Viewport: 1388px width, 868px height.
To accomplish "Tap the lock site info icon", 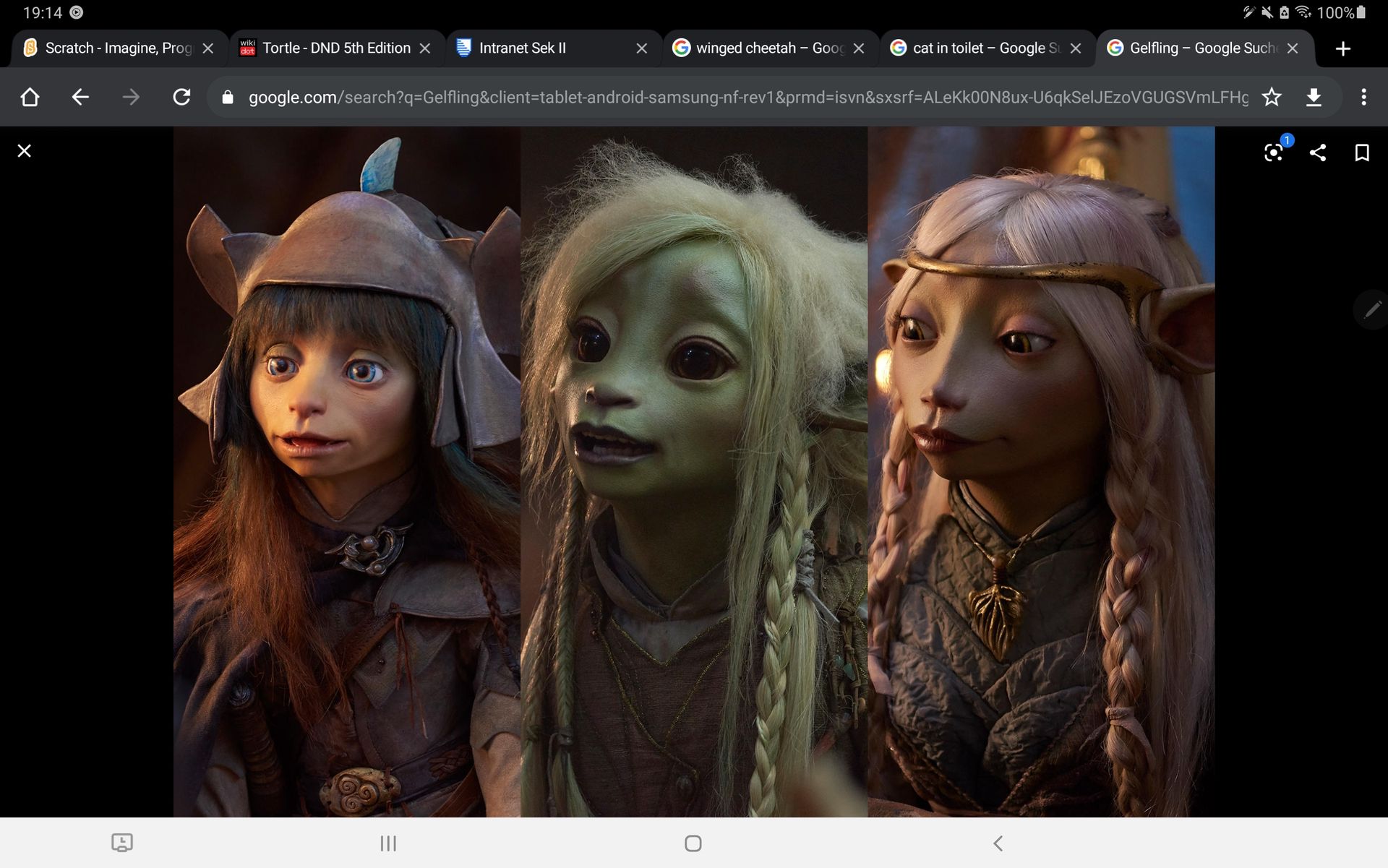I will [228, 98].
